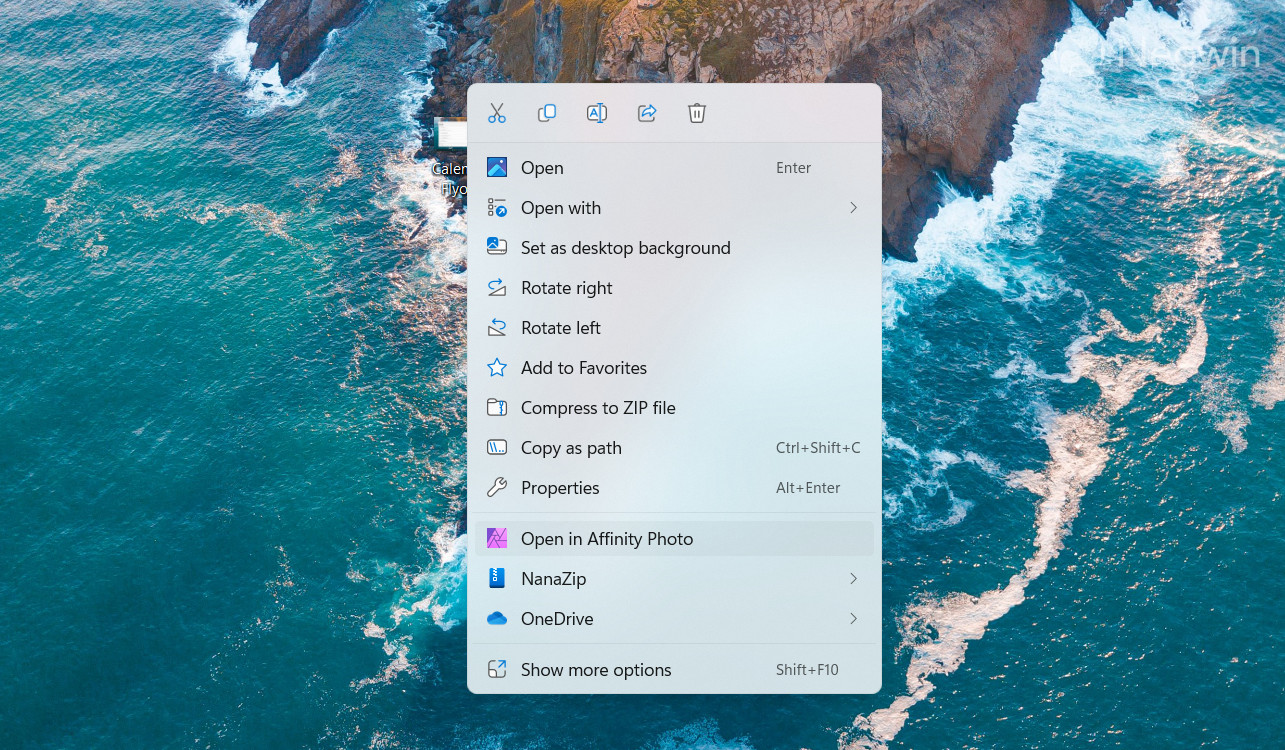Choose Rotate left
The image size is (1285, 750).
click(674, 328)
